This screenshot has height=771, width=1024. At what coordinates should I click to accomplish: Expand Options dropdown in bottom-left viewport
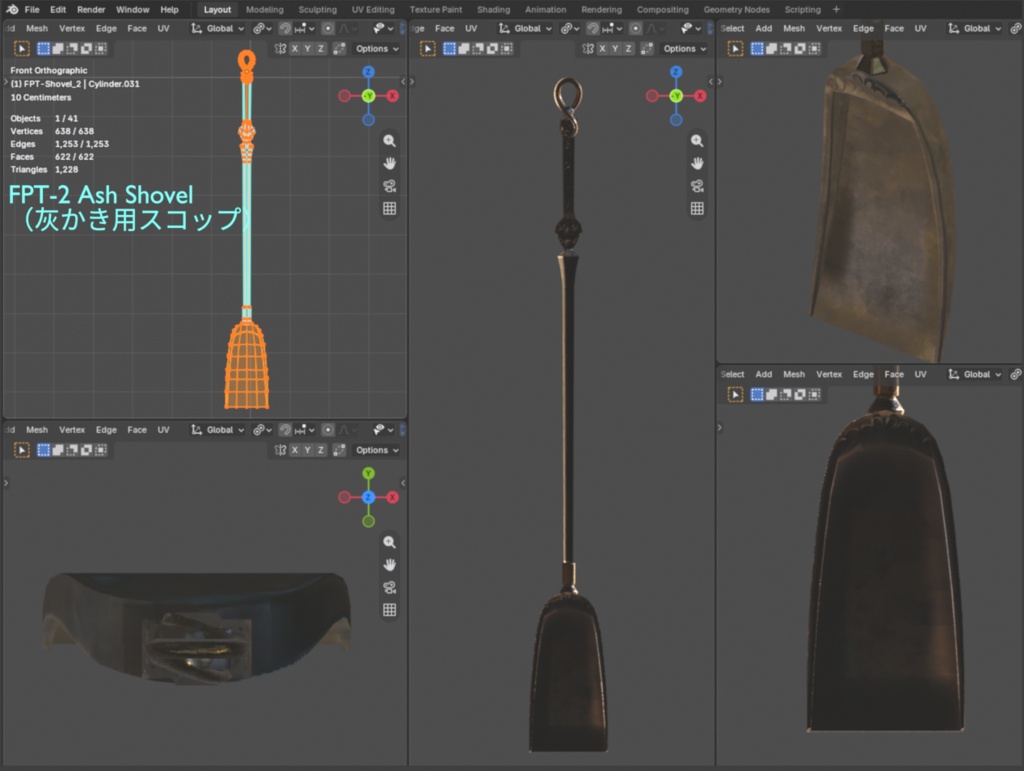coord(377,450)
